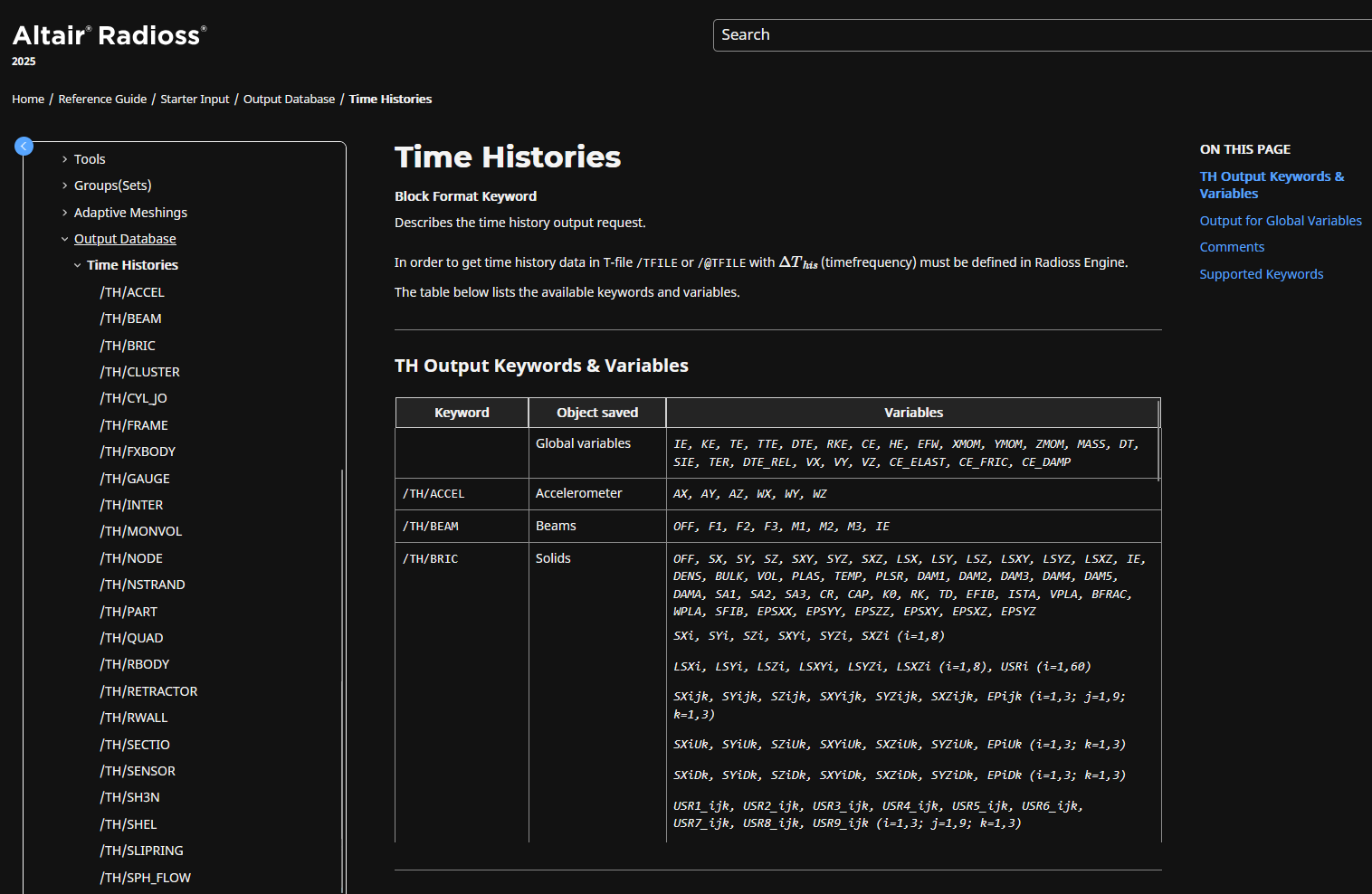Viewport: 1372px width, 894px height.
Task: Click the /TH/BRIC keyword table cell
Action: tap(462, 692)
